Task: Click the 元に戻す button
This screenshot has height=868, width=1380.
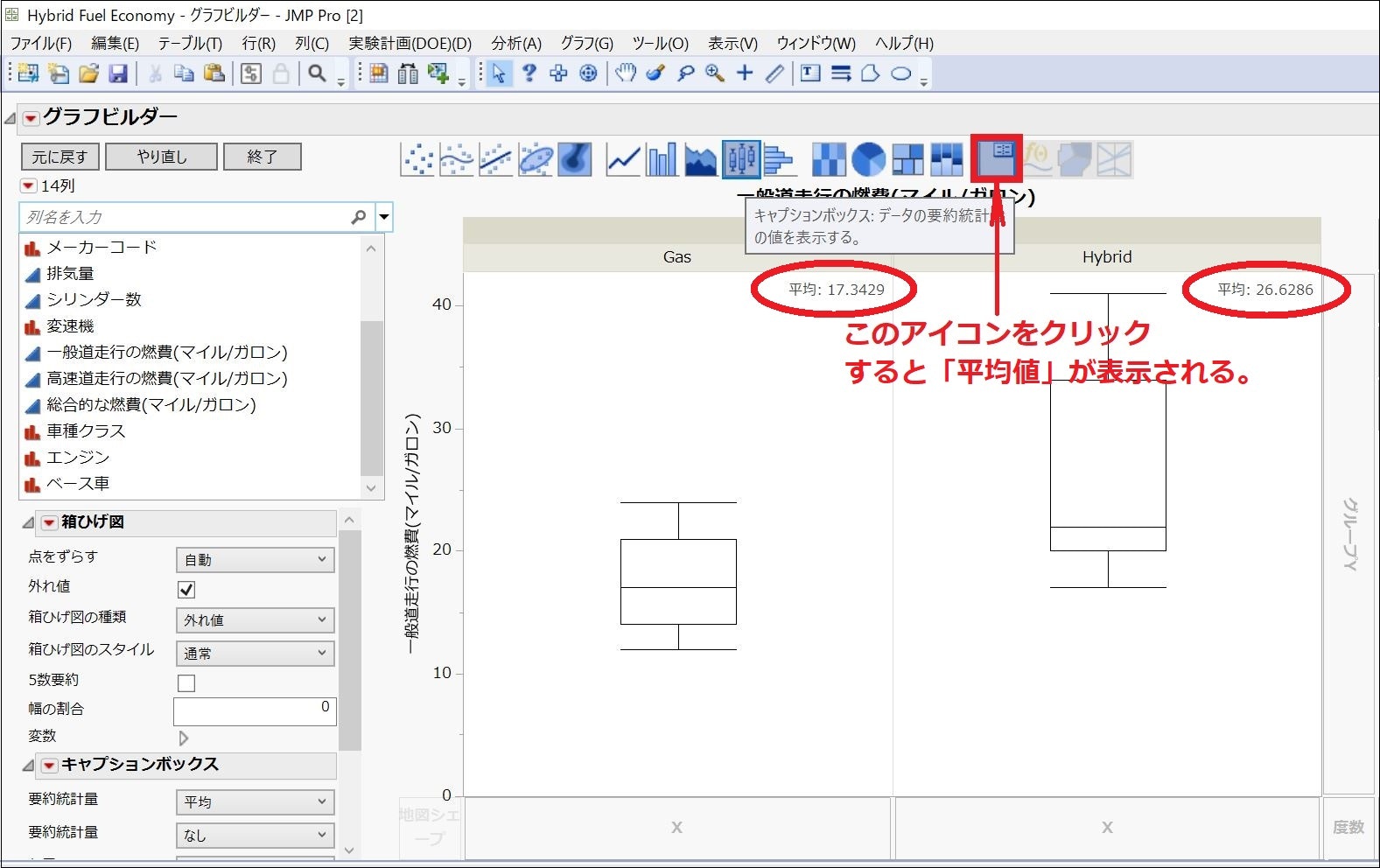Action: pos(60,157)
